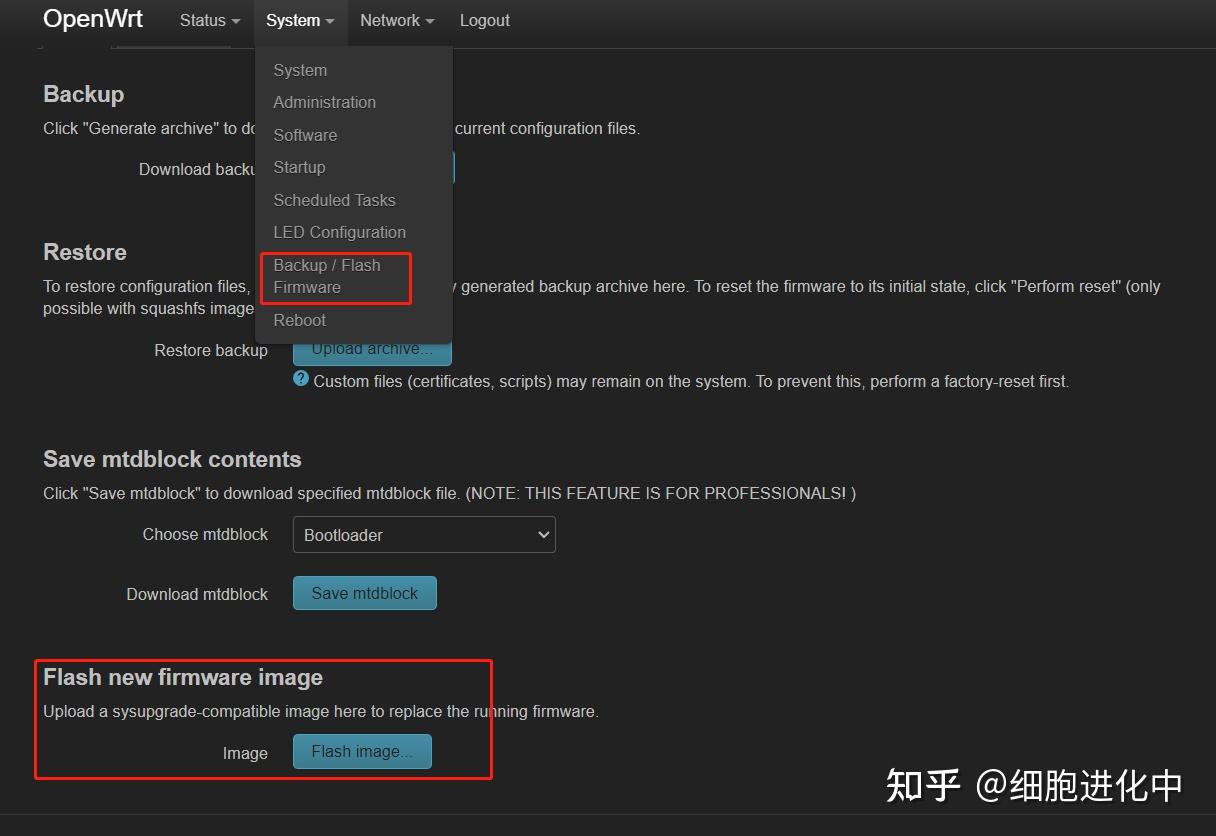This screenshot has height=836, width=1216.
Task: Click the OpenWrt logo
Action: pos(92,19)
